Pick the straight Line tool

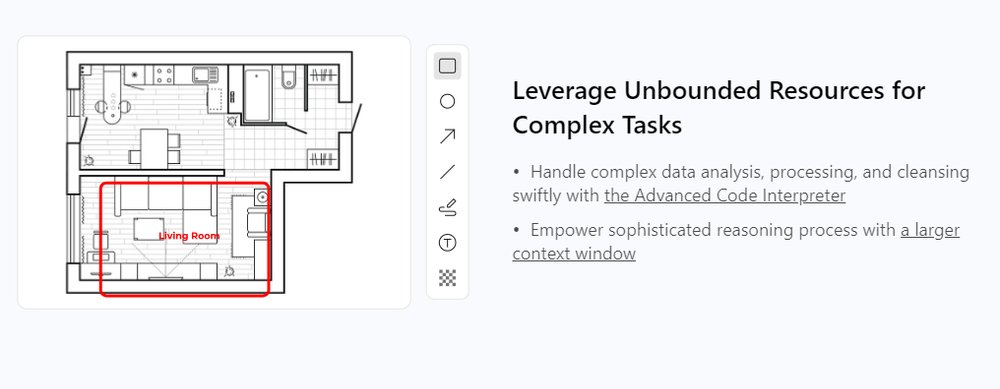448,172
